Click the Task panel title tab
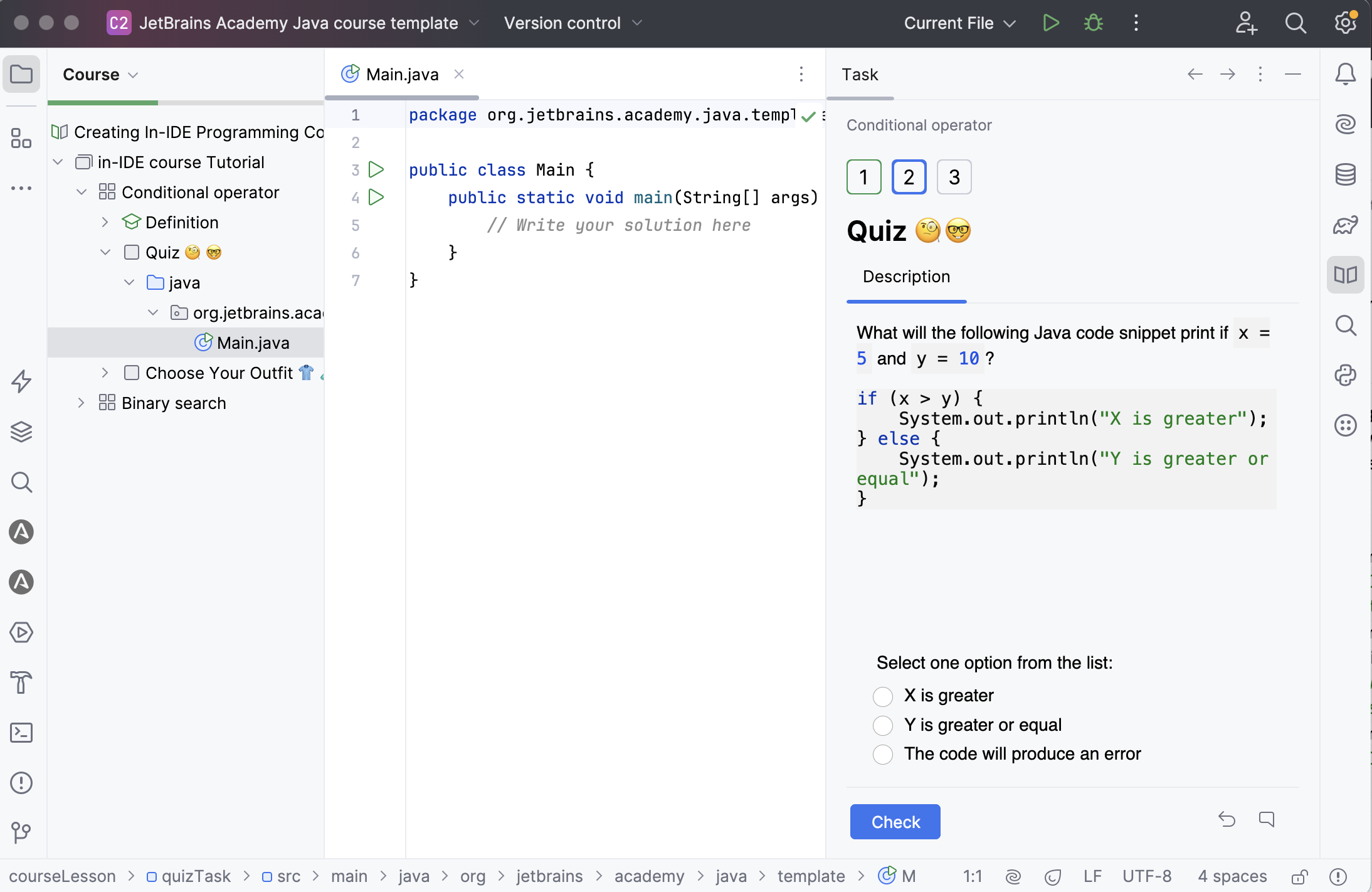1372x892 pixels. tap(860, 75)
